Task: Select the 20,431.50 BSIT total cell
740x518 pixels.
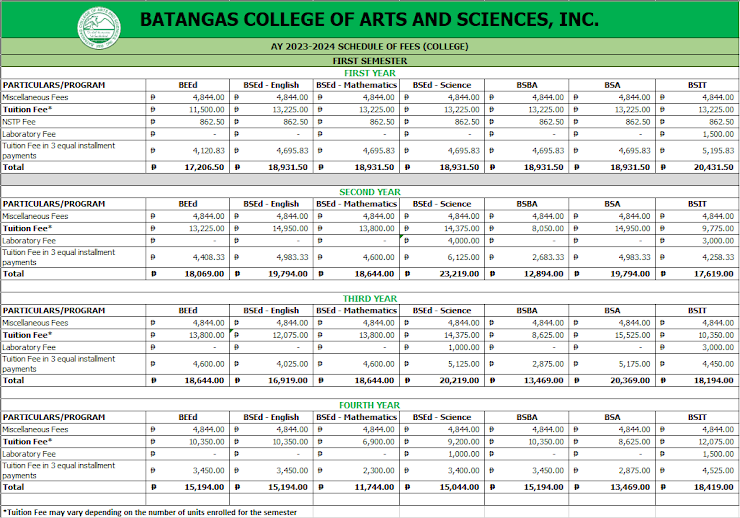Action: tap(697, 167)
